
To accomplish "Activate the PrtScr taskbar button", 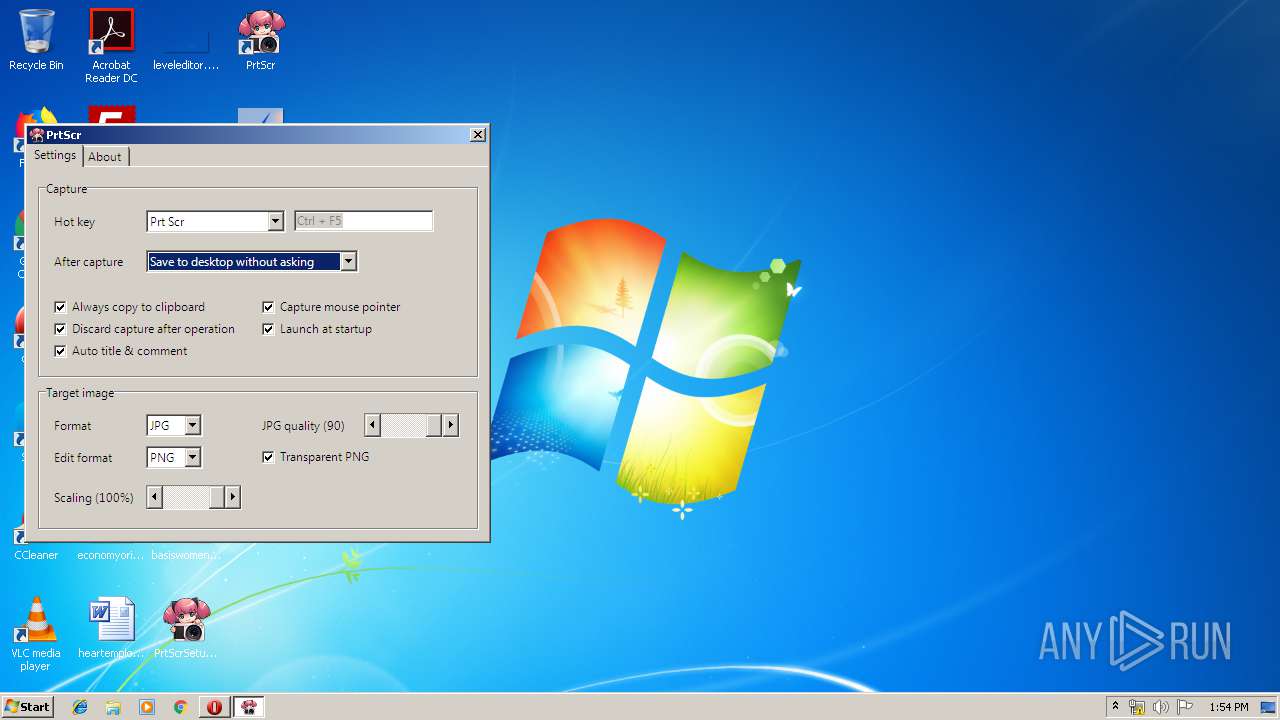I will coord(249,707).
